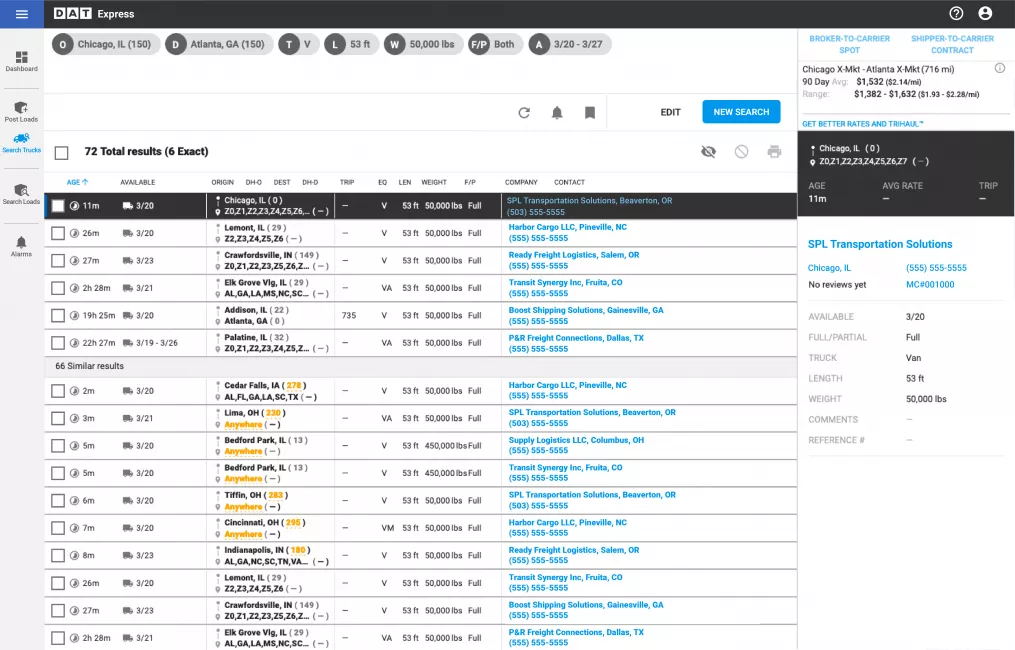Open Chicago, IL link in detail panel
Screen dimensions: 1015x650
(x=829, y=267)
